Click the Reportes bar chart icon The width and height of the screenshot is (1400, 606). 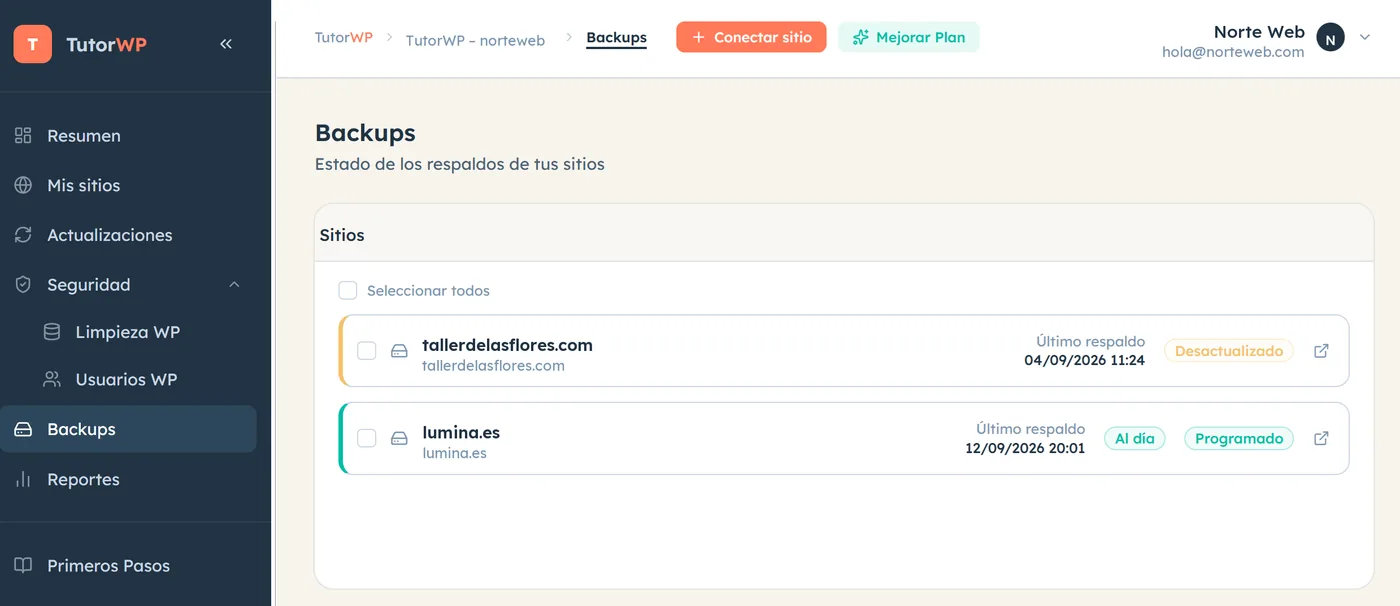(x=23, y=480)
